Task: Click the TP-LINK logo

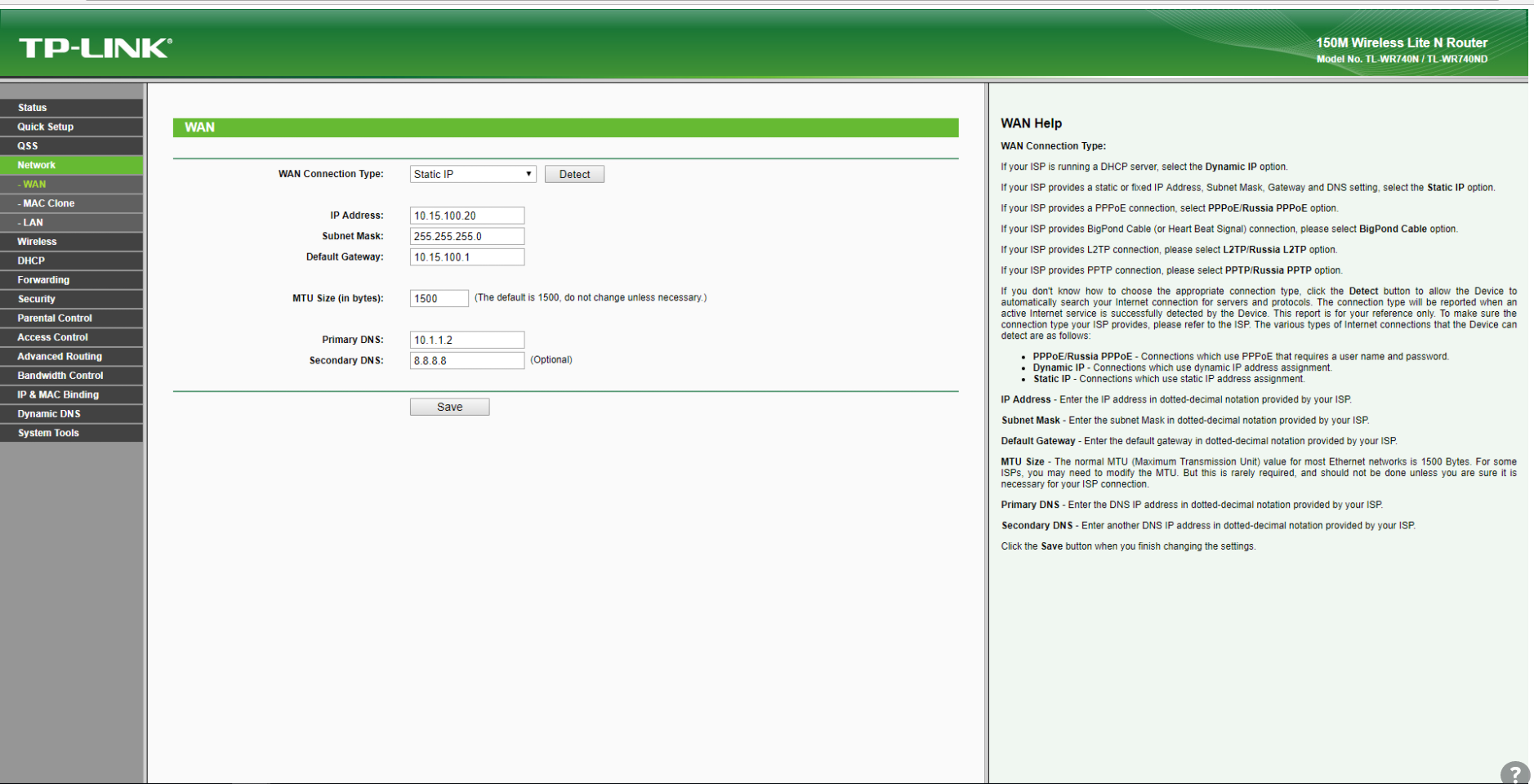Action: coord(96,48)
